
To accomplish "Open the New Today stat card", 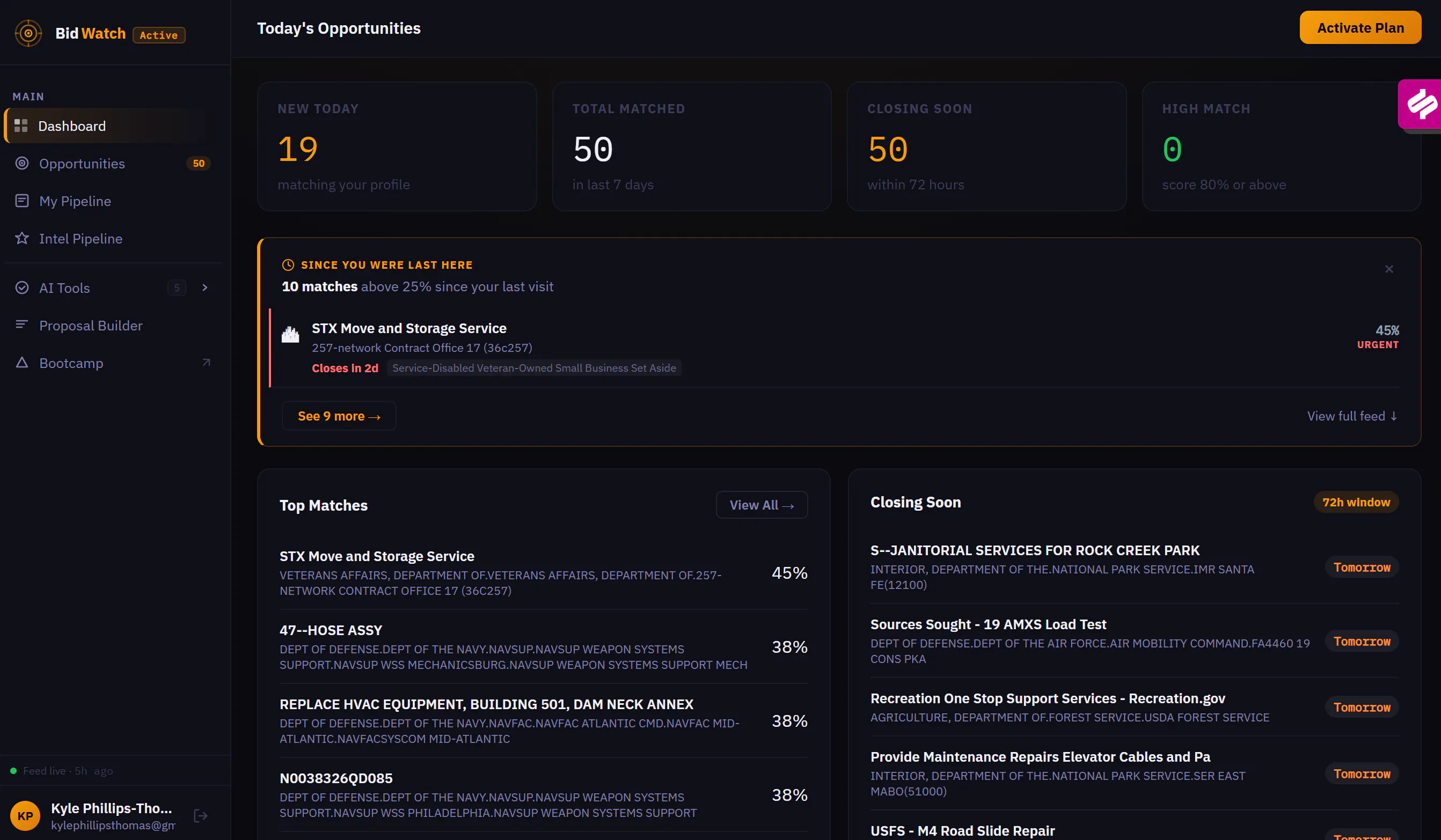I will [397, 146].
